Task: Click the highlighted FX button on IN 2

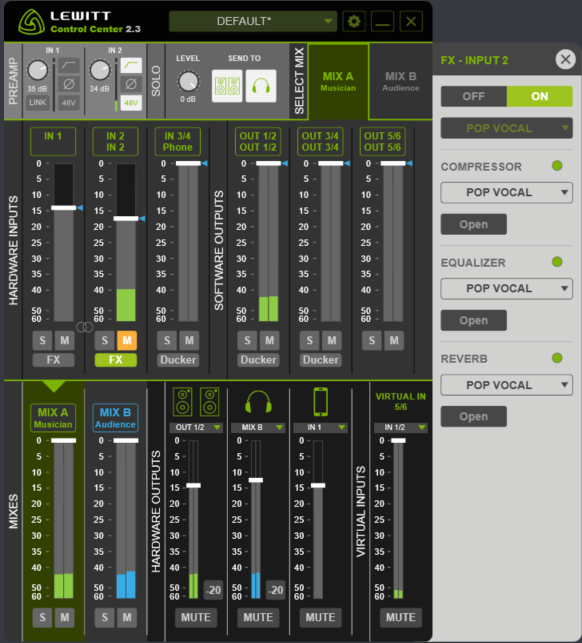Action: pyautogui.click(x=116, y=360)
